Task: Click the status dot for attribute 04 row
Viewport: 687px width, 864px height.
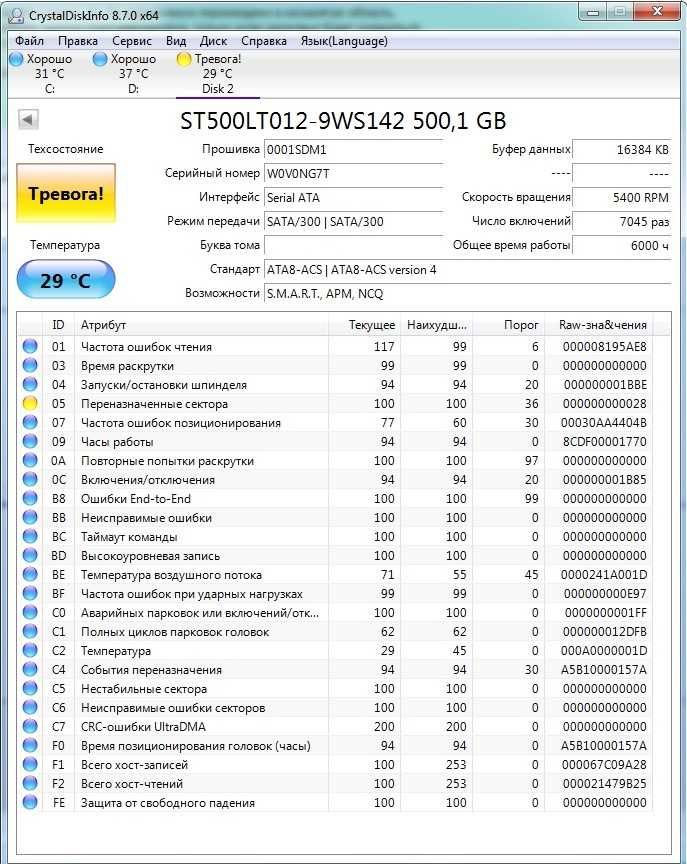Action: [x=30, y=384]
